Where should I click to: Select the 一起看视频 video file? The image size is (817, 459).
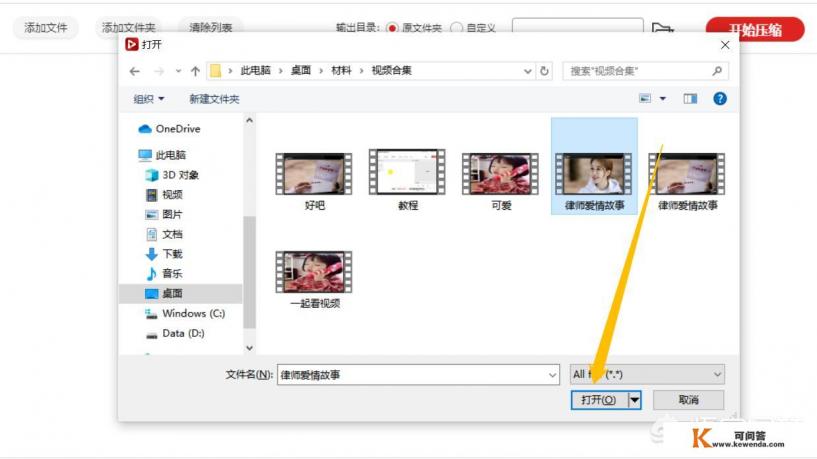[314, 280]
